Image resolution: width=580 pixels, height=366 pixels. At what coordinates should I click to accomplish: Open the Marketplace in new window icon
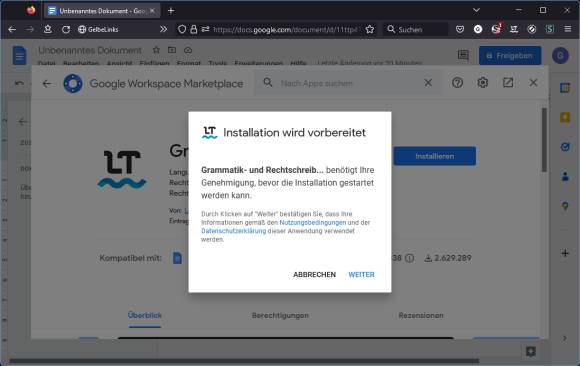[x=508, y=83]
